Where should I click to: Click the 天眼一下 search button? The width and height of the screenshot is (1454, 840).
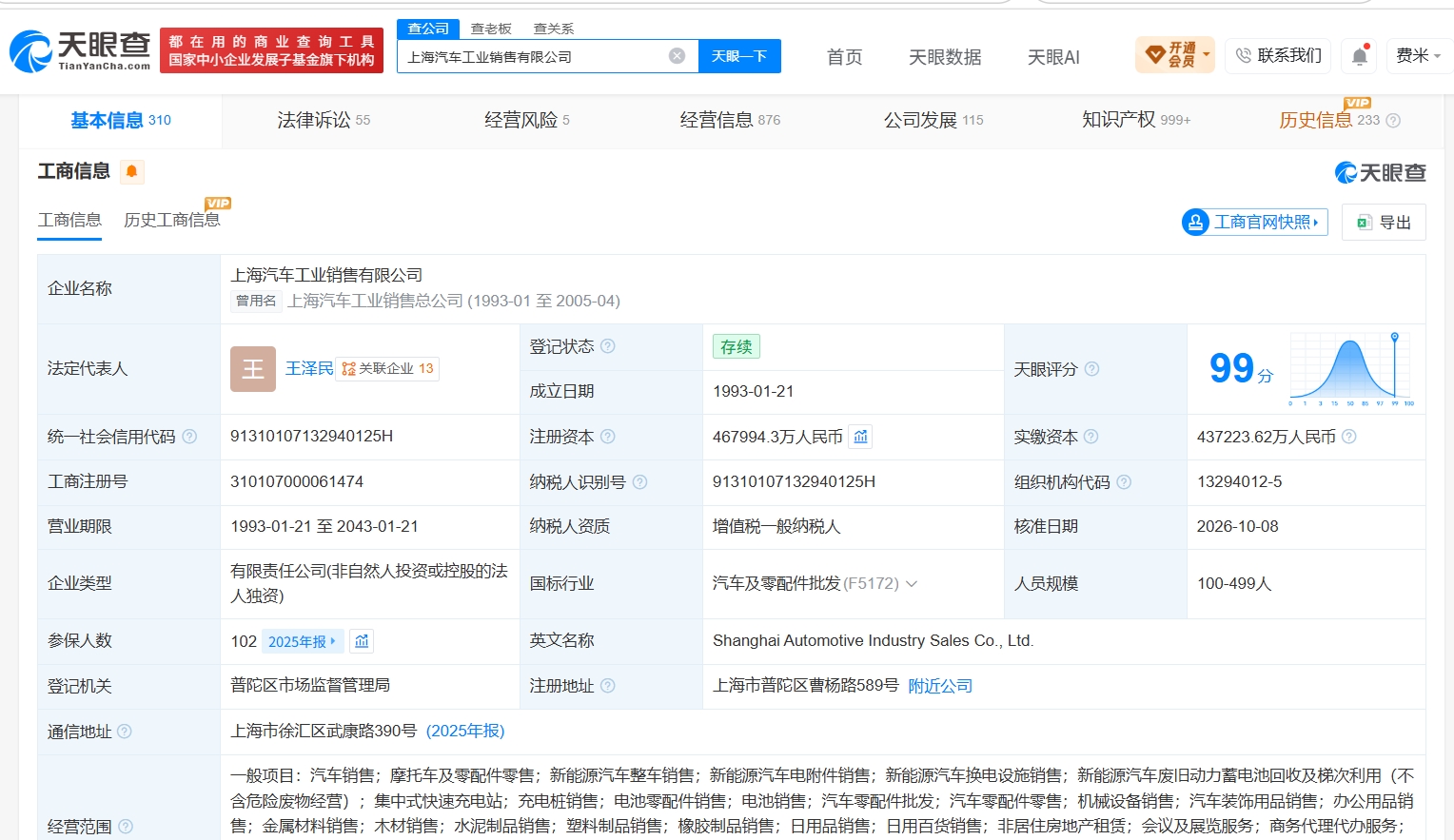739,56
